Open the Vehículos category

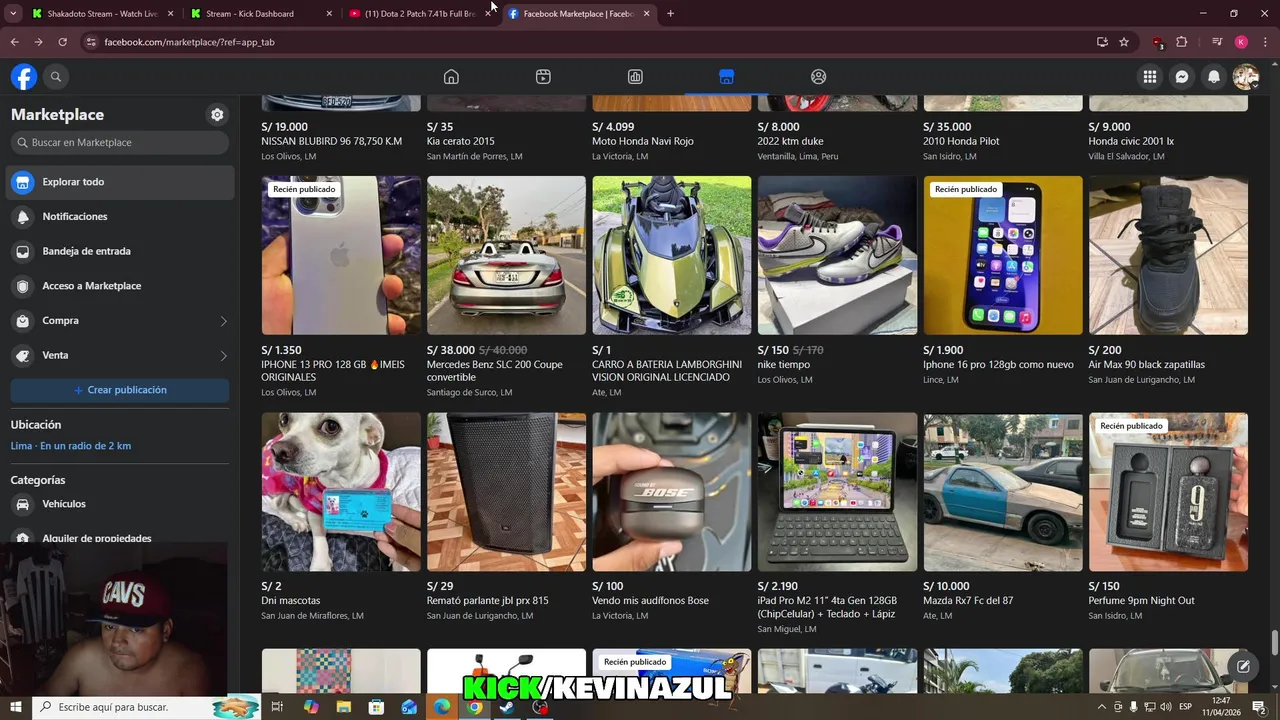[x=120, y=505]
